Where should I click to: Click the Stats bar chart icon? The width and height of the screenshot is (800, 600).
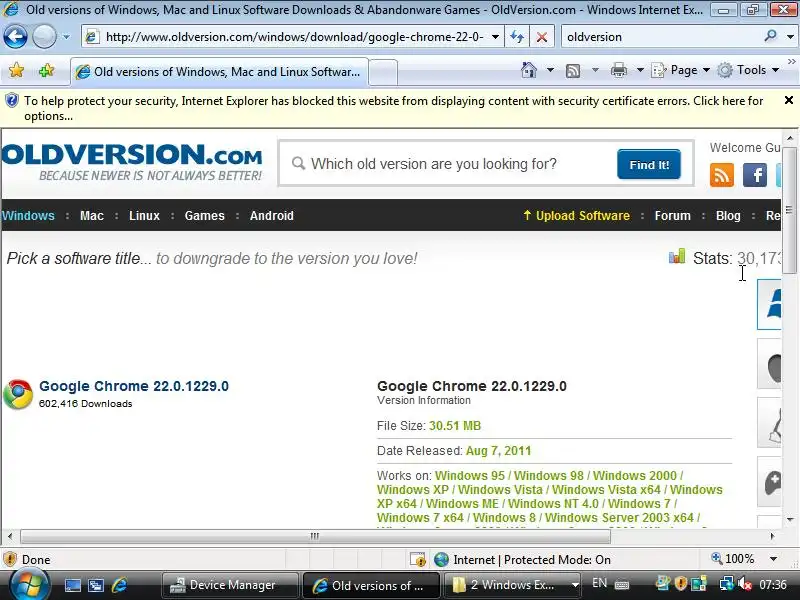click(x=677, y=256)
